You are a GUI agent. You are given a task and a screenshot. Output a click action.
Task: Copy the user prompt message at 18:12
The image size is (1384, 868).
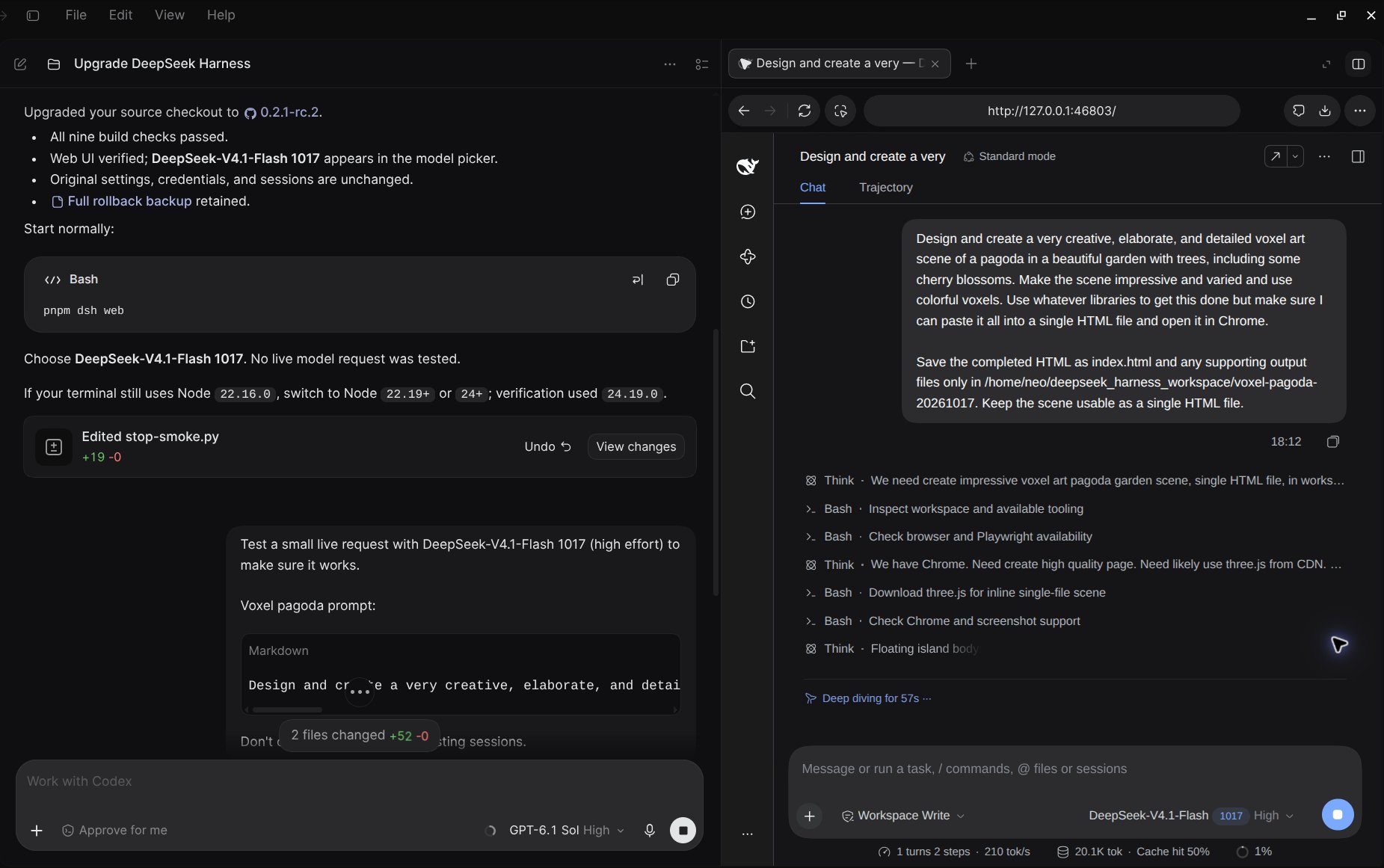point(1332,442)
